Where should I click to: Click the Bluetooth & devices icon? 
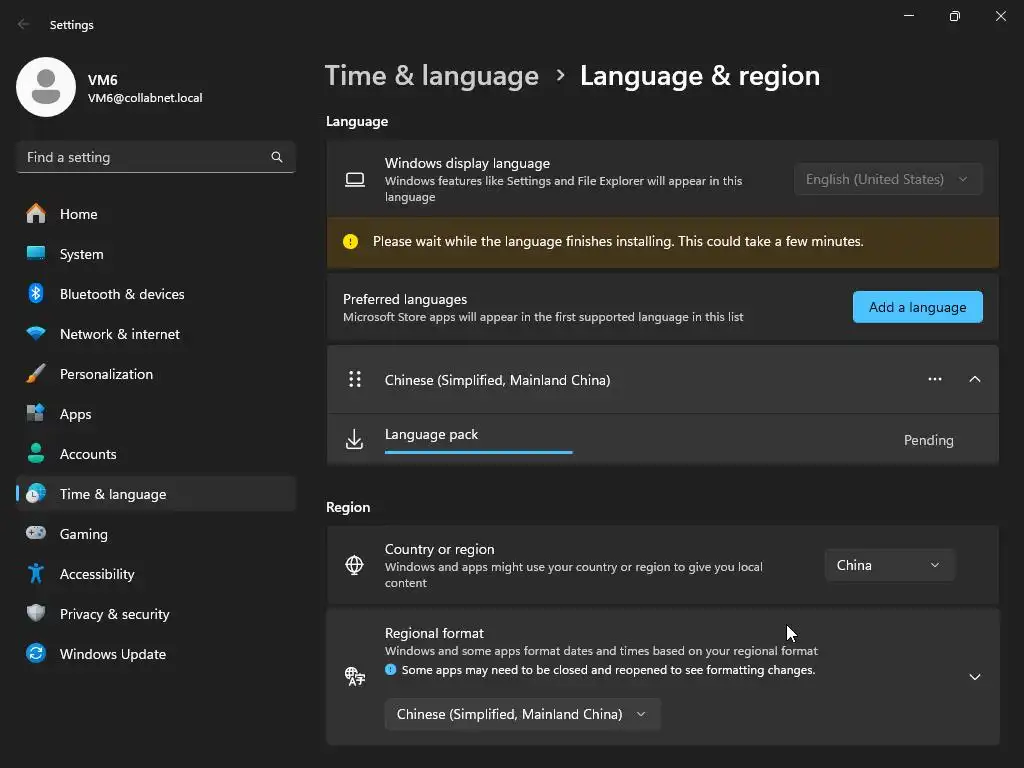[36, 294]
